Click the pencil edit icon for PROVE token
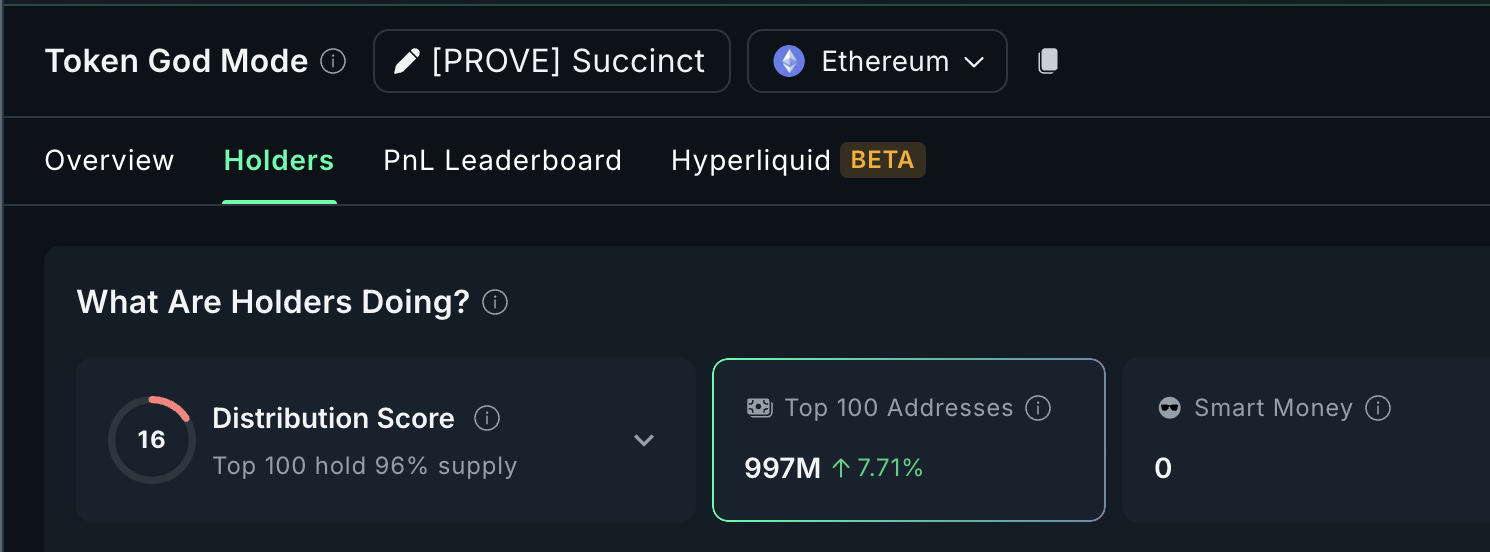This screenshot has height=552, width=1490. point(406,62)
